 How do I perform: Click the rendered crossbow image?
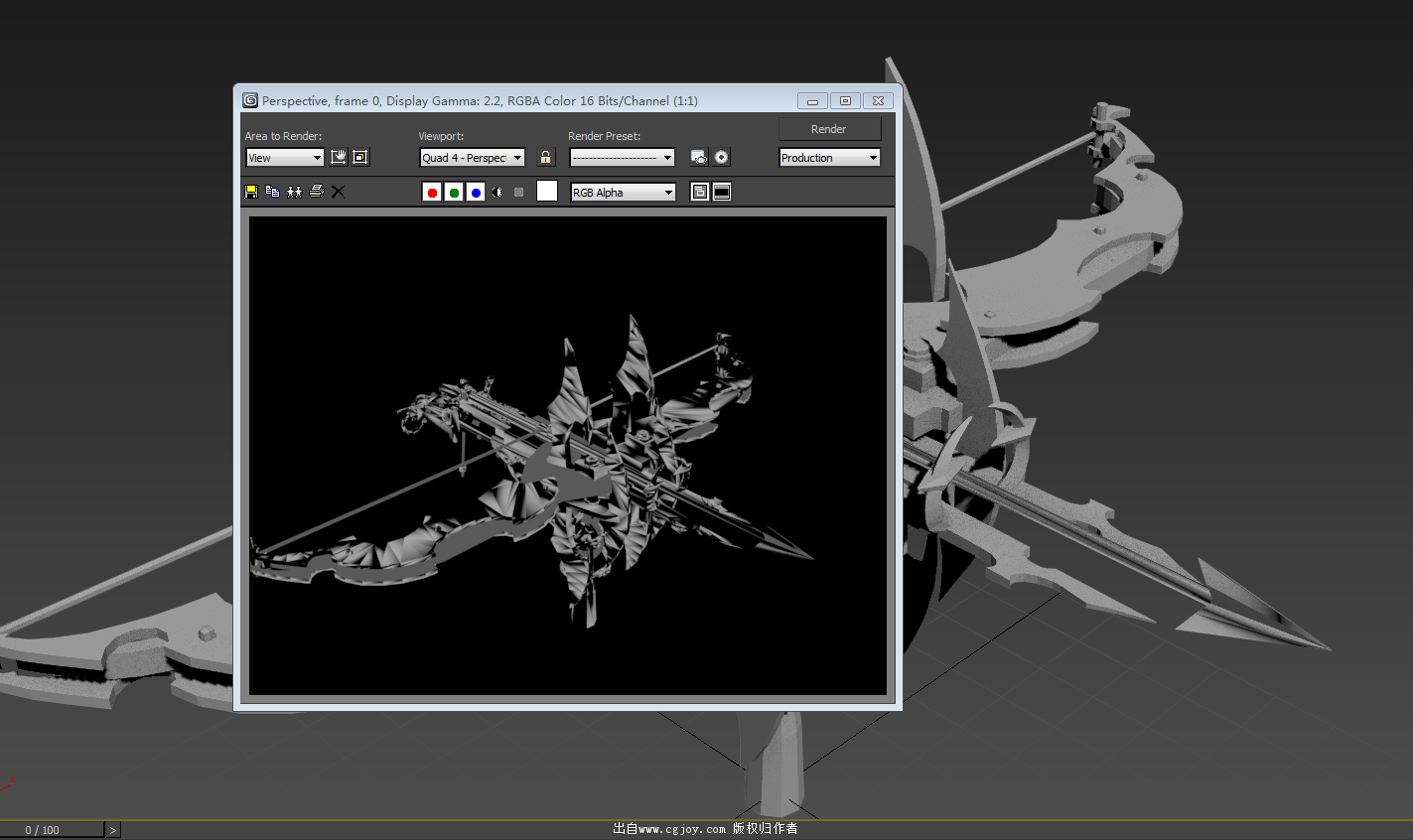click(x=567, y=456)
